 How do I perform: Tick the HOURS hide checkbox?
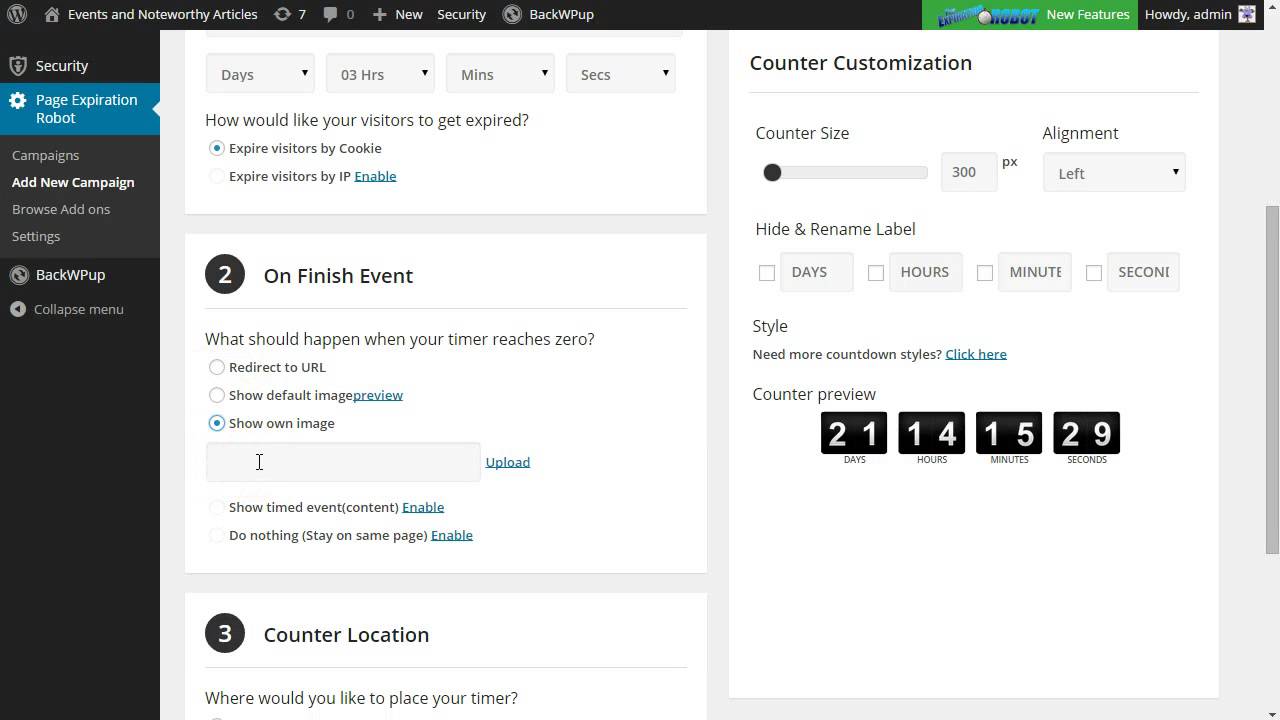(x=876, y=273)
